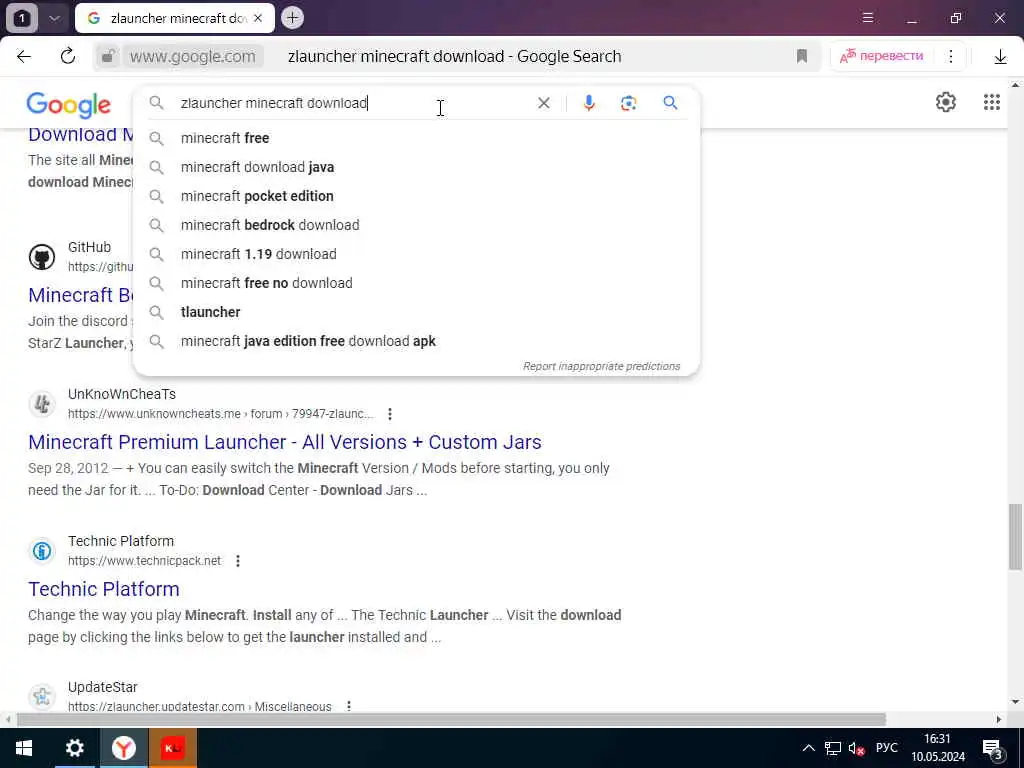The image size is (1024, 768).
Task: Click the site security lock icon
Action: point(108,56)
